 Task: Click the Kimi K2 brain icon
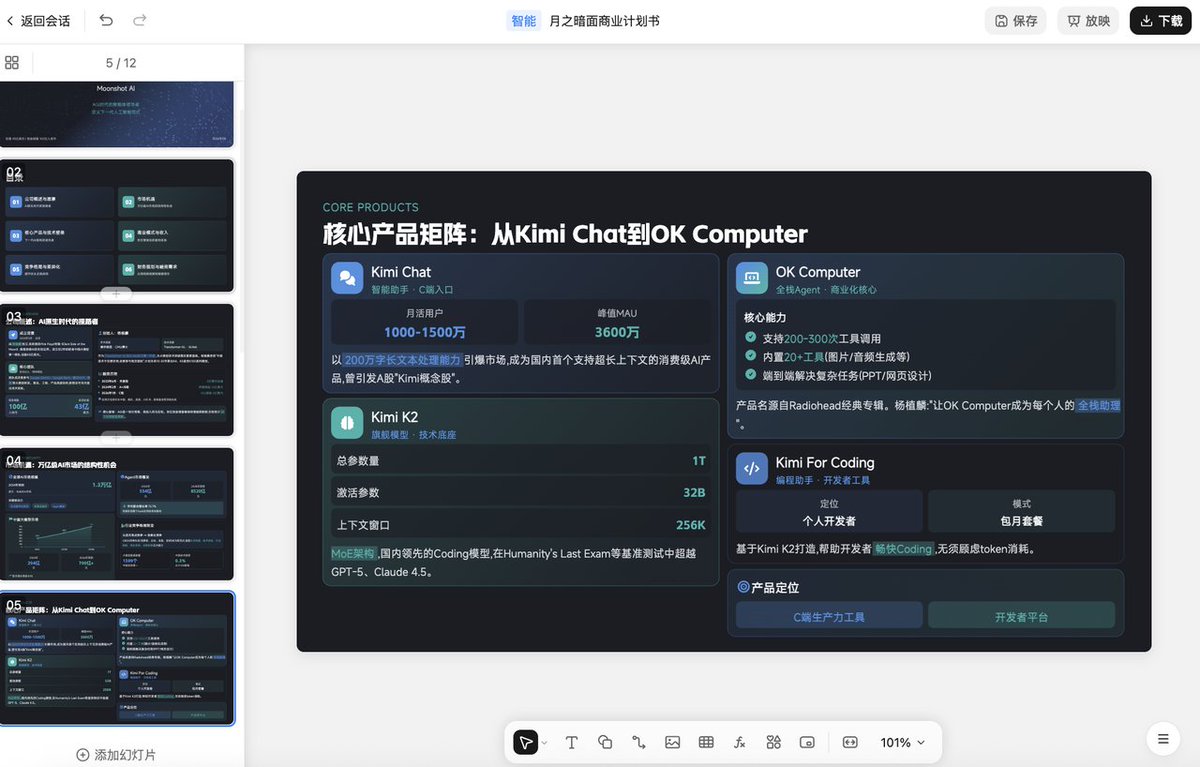pos(347,423)
